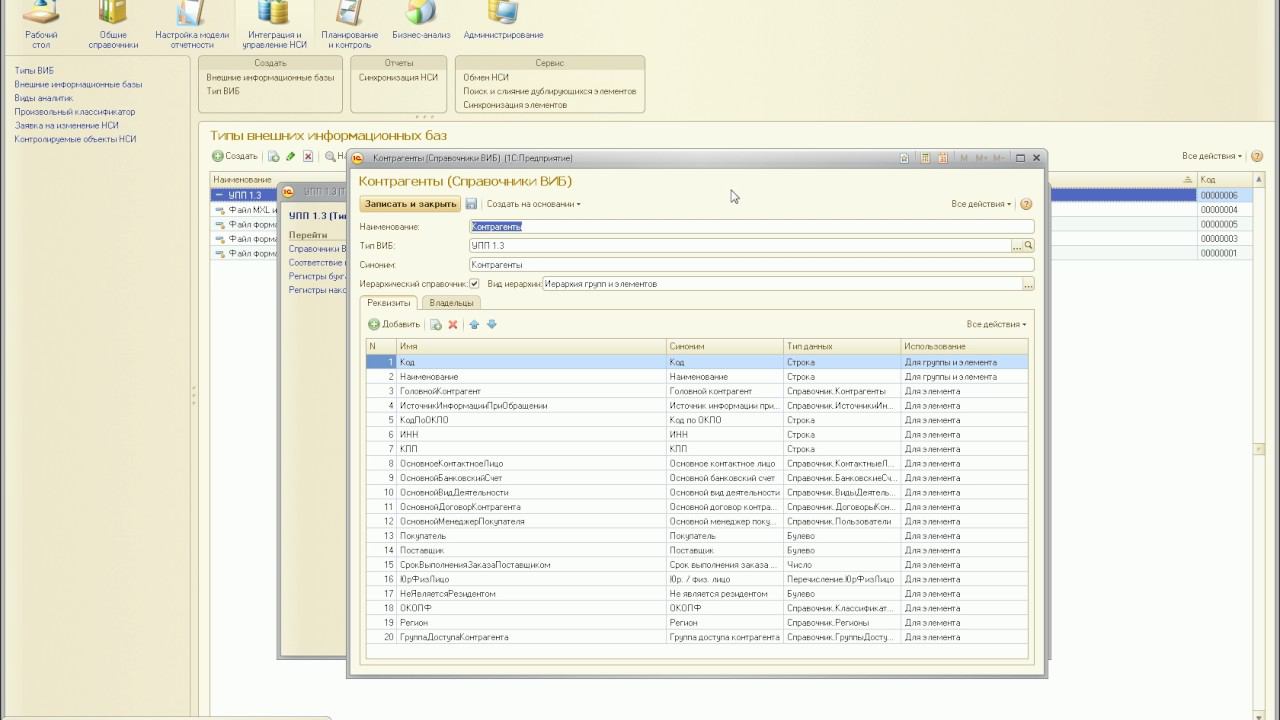Image resolution: width=1280 pixels, height=720 pixels.
Task: Collapse the УПП 1.3 tree row
Action: 219,195
